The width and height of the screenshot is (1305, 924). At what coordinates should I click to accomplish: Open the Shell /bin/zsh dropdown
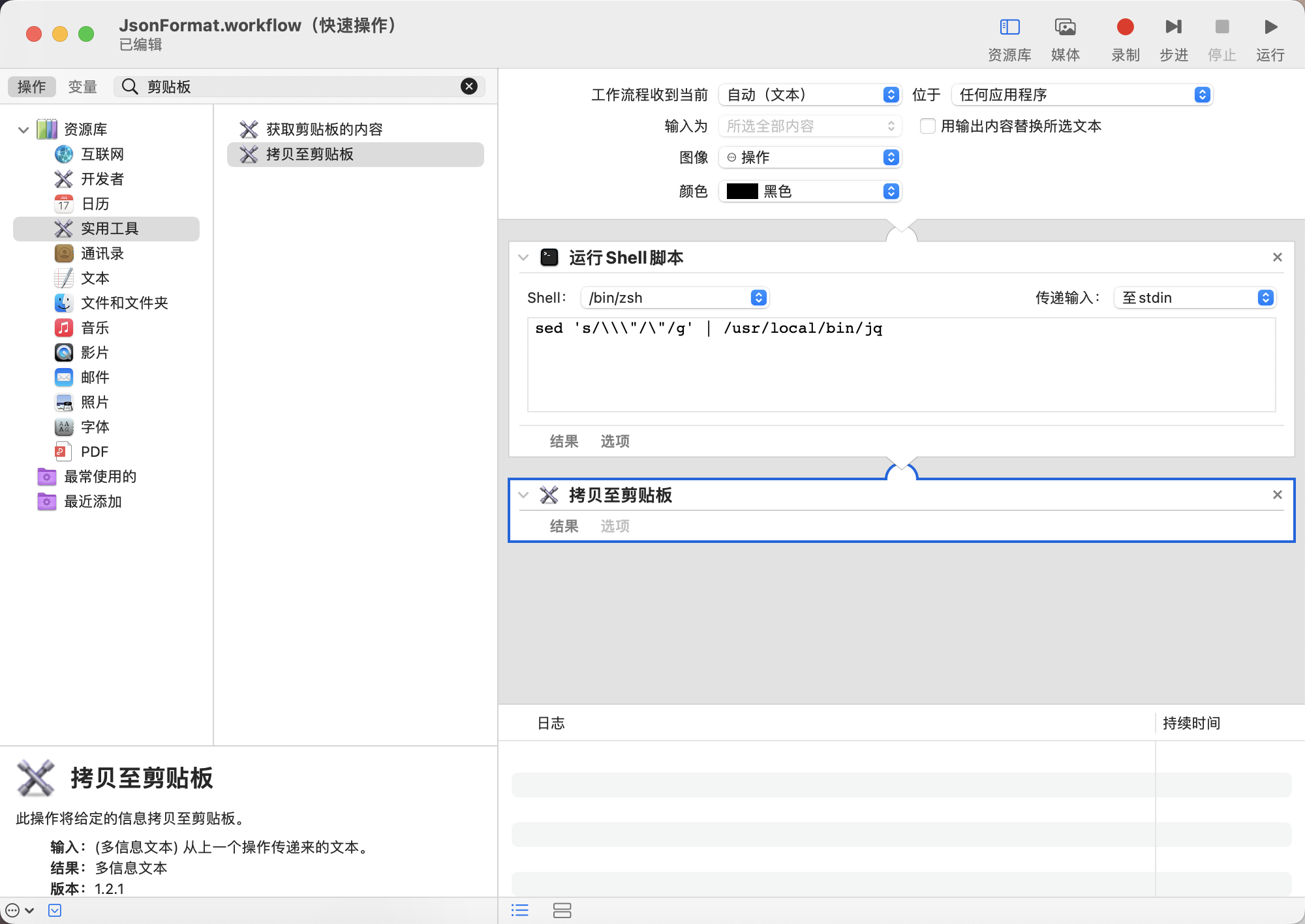coord(675,298)
